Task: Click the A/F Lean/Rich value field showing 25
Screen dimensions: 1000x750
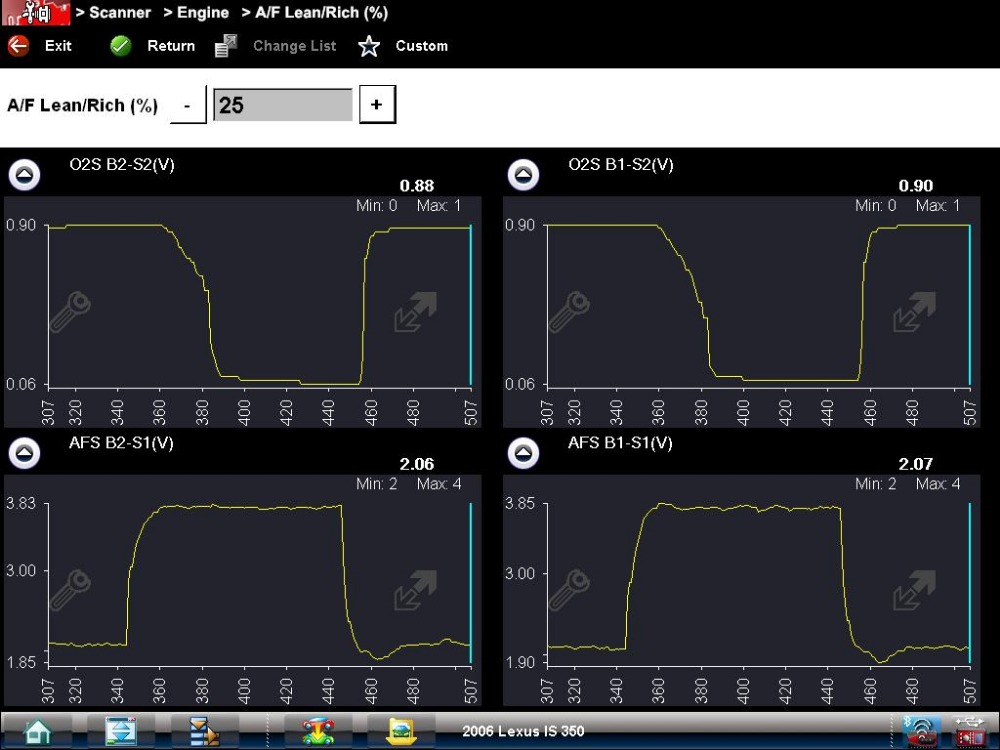Action: point(283,105)
